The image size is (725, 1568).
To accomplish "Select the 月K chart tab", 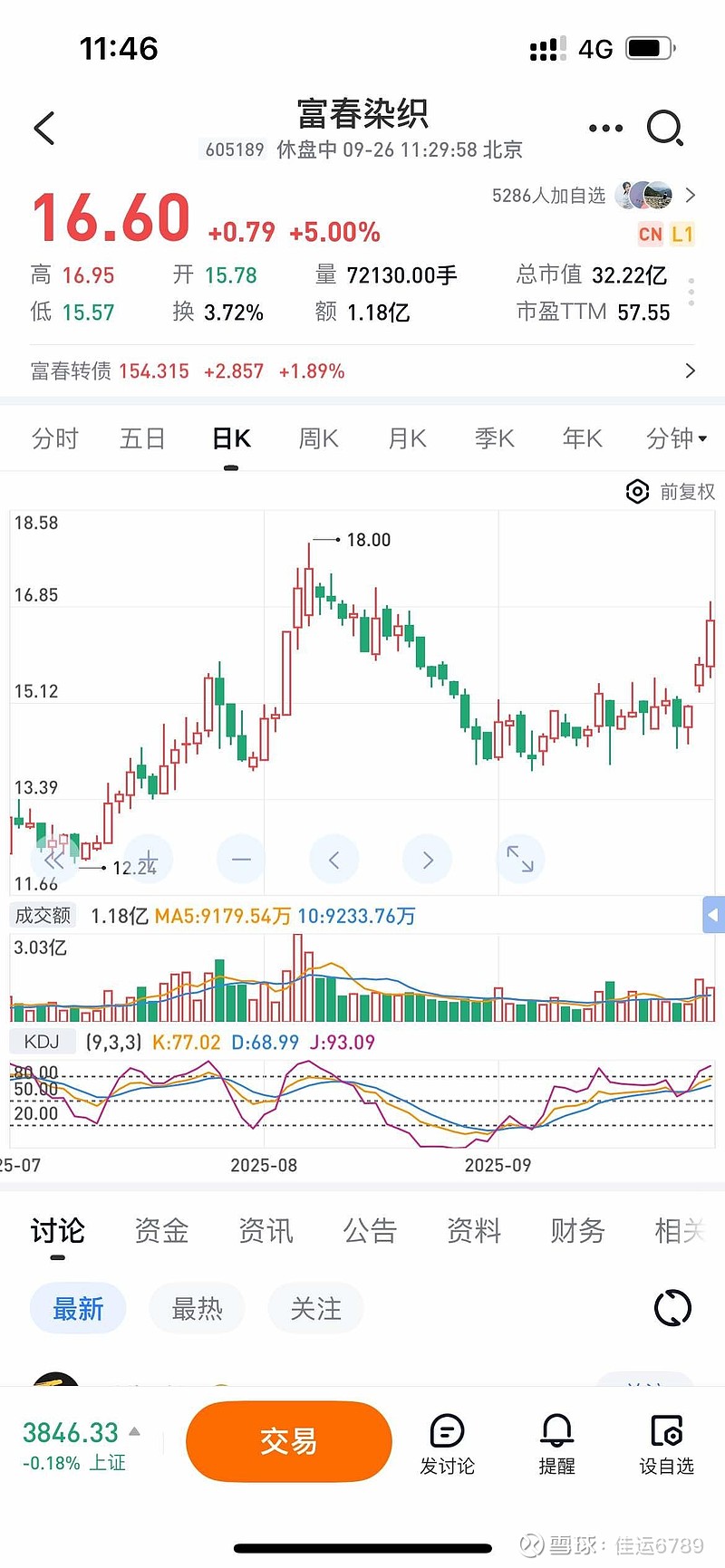I will (x=407, y=438).
